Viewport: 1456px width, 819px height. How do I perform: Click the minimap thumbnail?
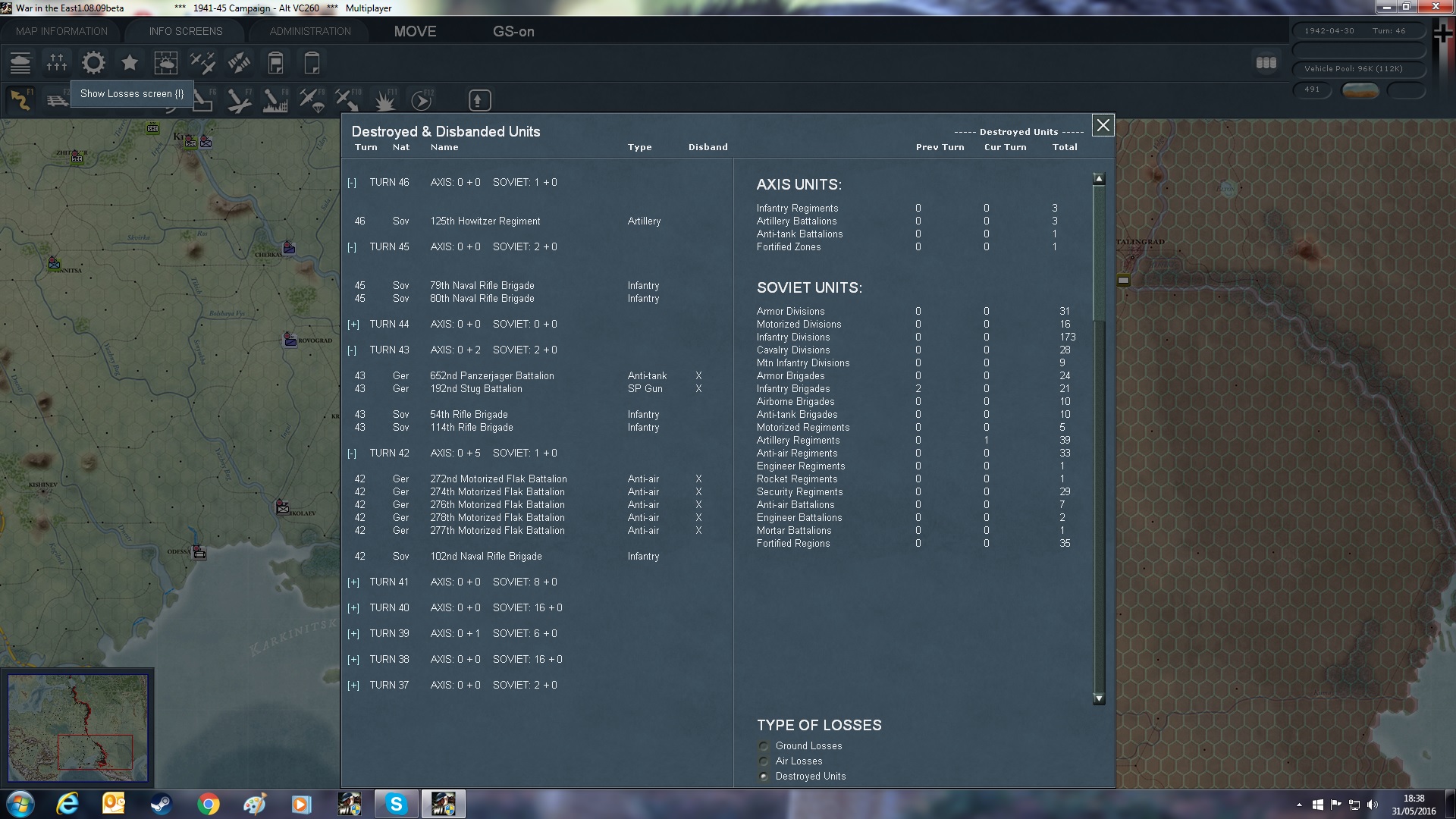(77, 728)
